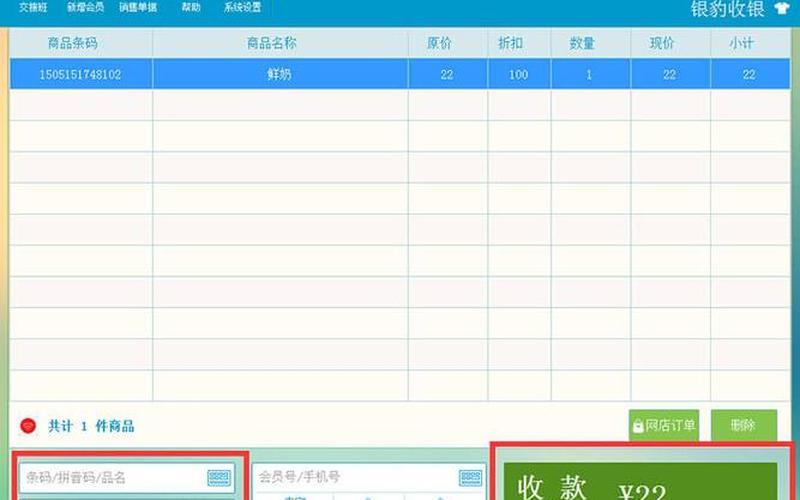Click the shirt icon beside 银豹收银
The height and width of the screenshot is (500, 800).
point(782,9)
